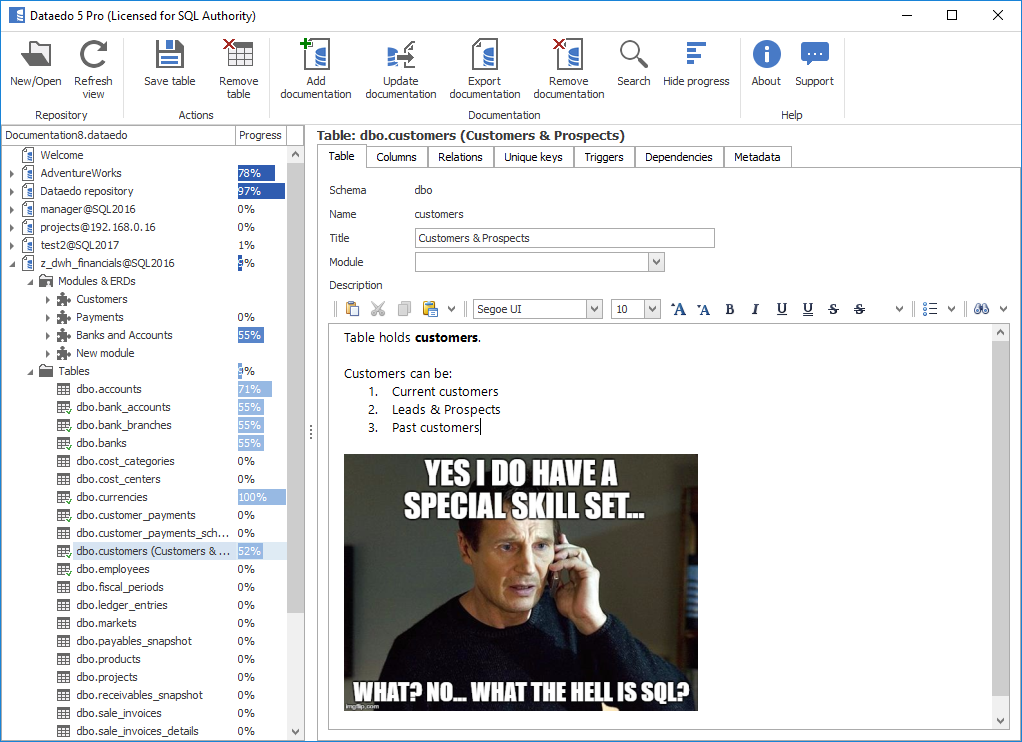Select the Payments module

100,318
